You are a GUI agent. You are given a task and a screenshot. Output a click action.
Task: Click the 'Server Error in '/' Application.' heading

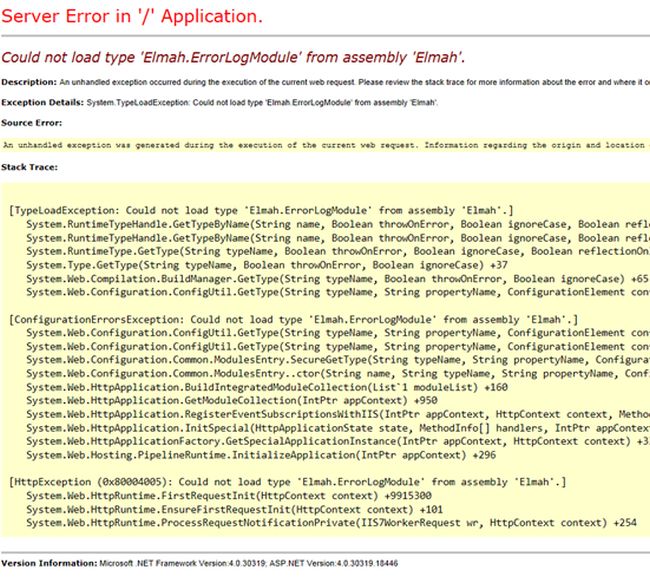click(132, 17)
